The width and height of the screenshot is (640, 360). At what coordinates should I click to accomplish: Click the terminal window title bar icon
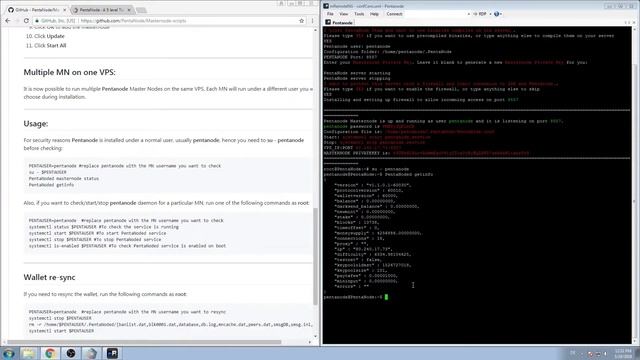[326, 6]
